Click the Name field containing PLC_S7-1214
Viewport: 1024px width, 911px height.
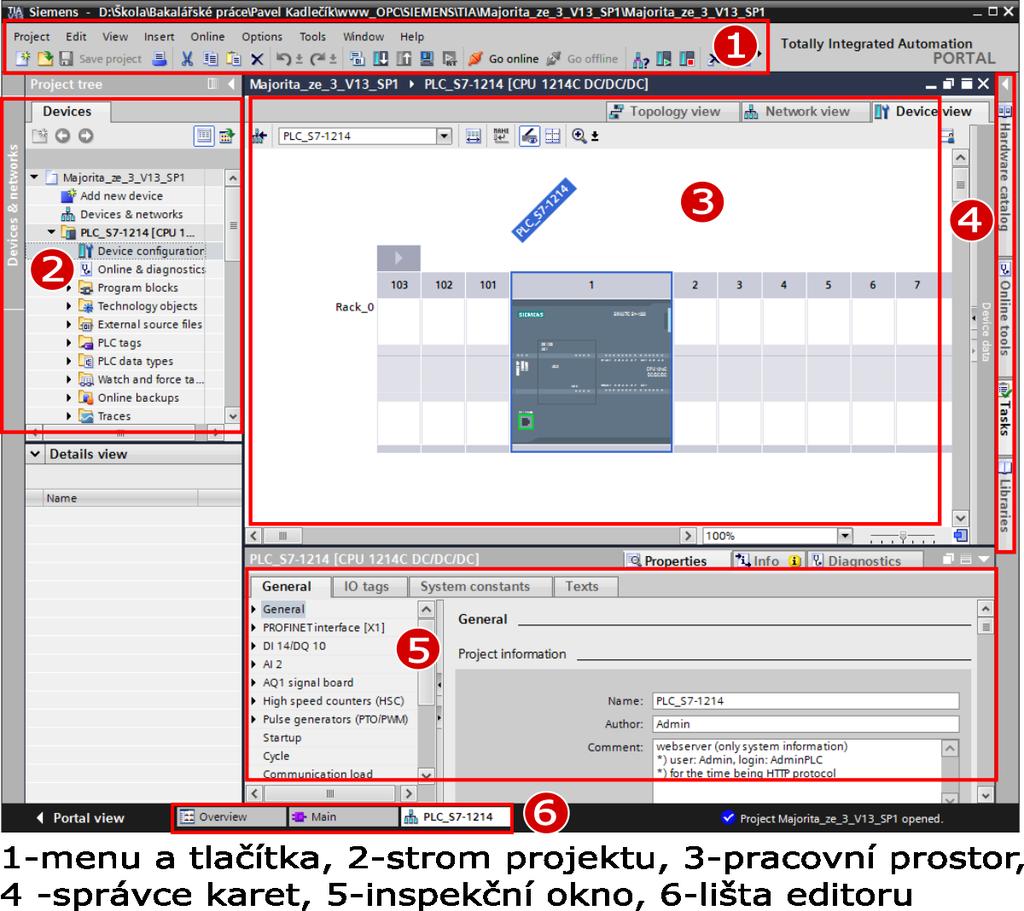[805, 701]
